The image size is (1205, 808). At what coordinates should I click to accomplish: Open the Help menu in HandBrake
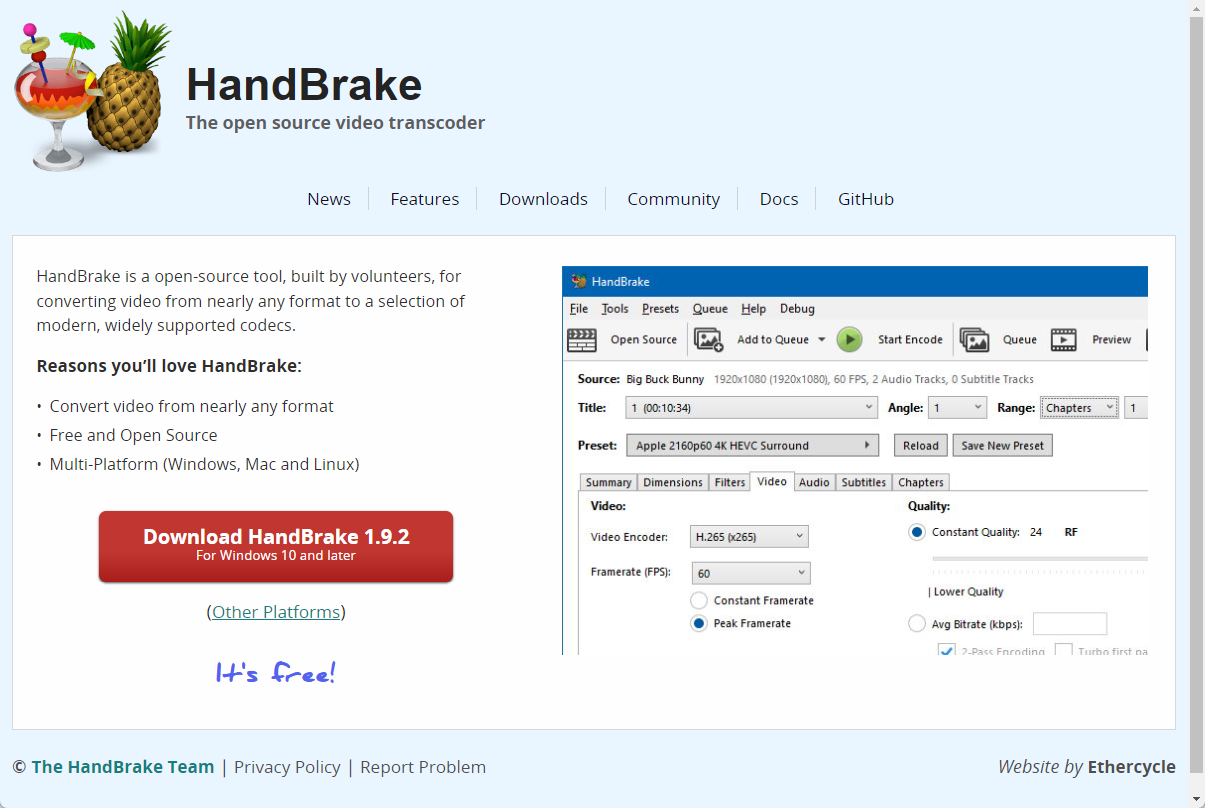(754, 309)
